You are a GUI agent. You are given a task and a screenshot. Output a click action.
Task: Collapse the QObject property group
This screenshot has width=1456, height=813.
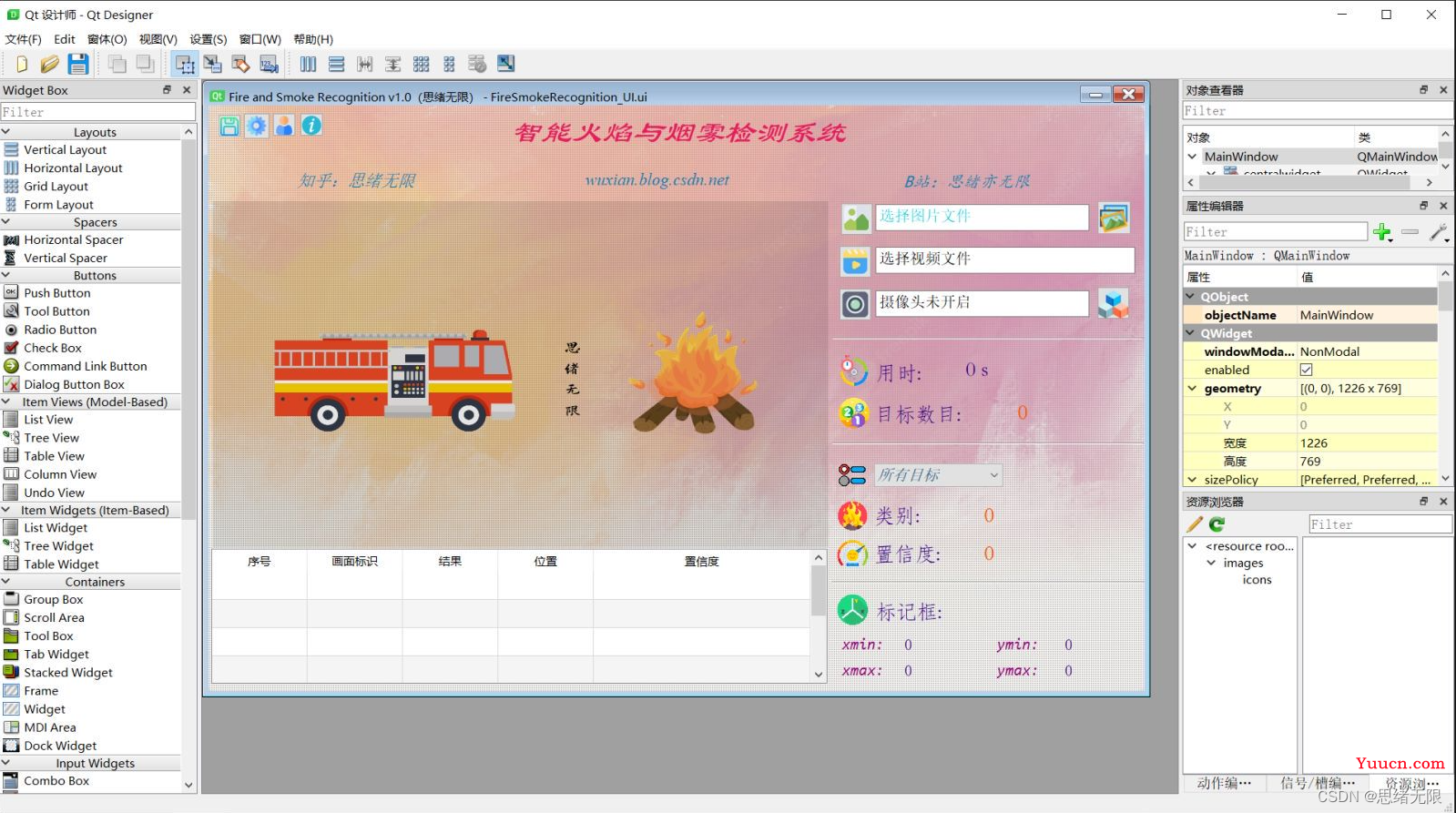tap(1191, 297)
